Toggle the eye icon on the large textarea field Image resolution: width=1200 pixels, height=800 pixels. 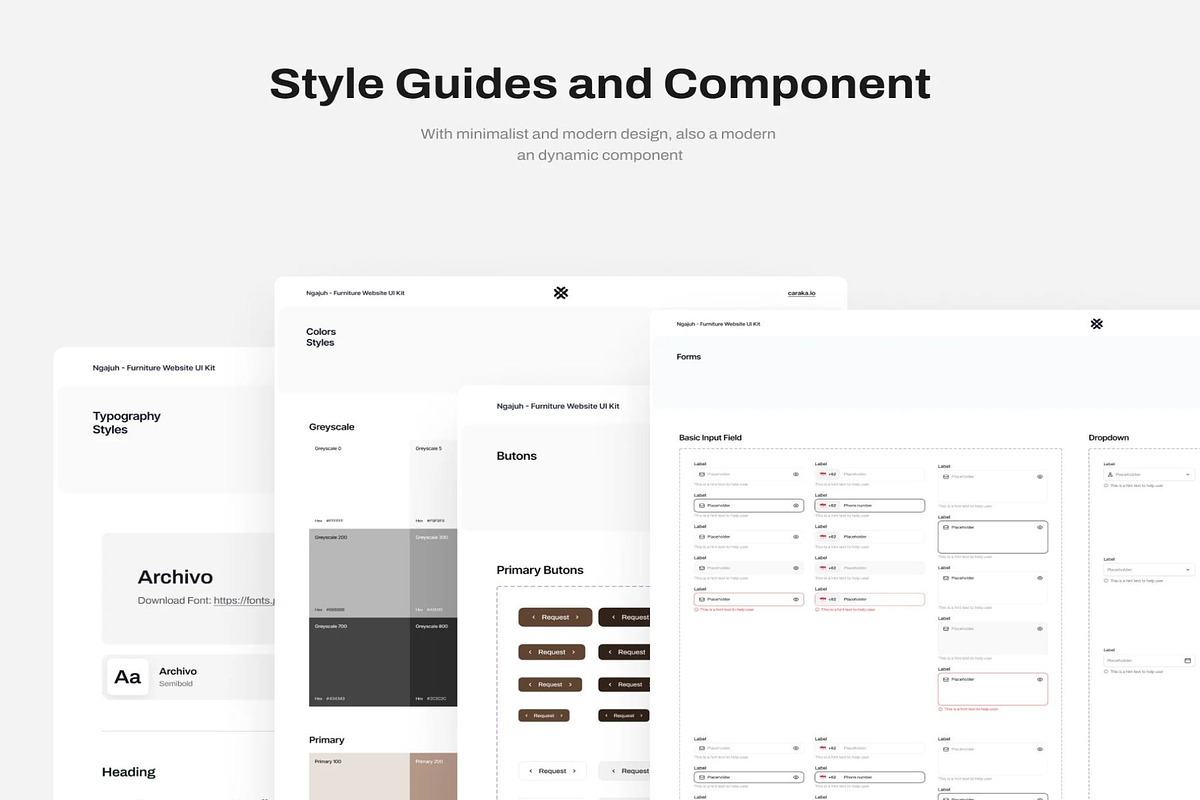(x=1039, y=528)
